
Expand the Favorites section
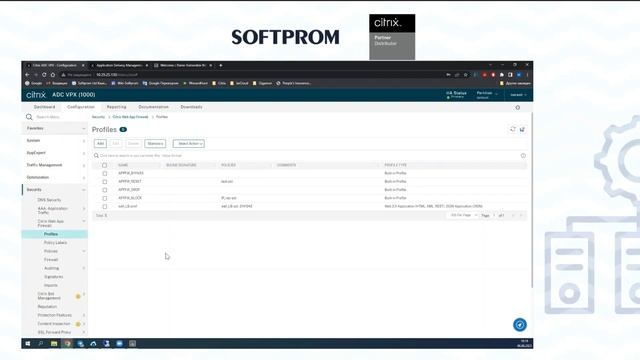[55, 128]
